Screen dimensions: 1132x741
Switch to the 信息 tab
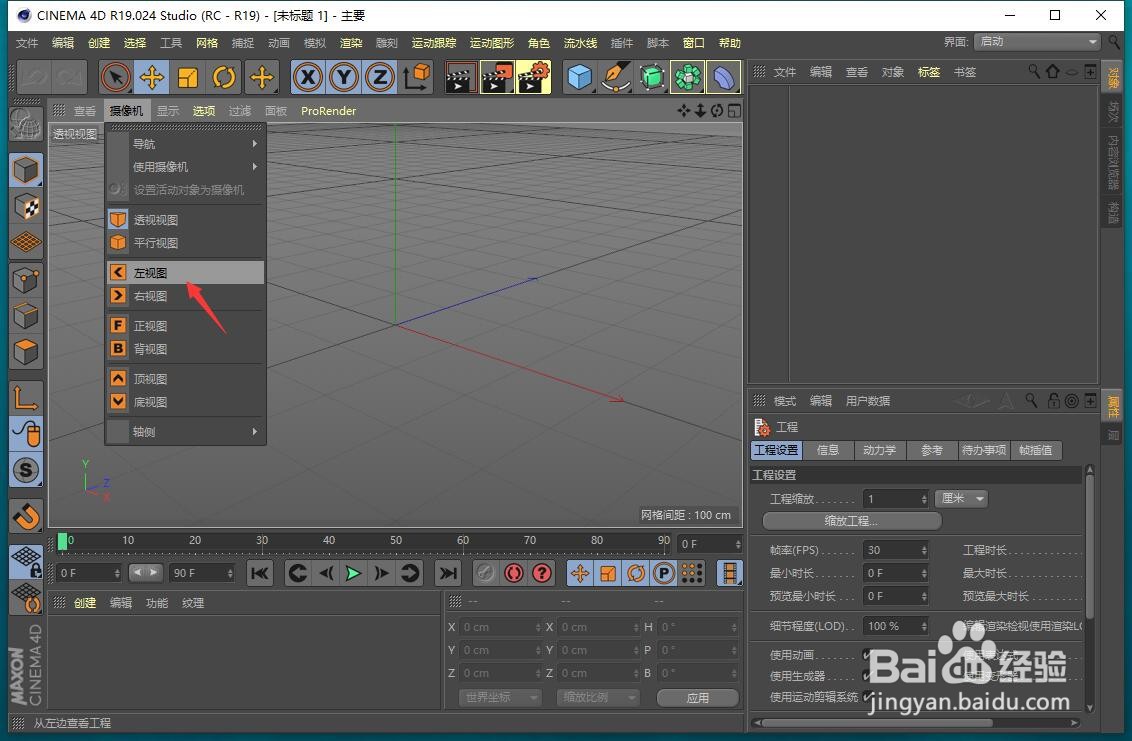[827, 450]
